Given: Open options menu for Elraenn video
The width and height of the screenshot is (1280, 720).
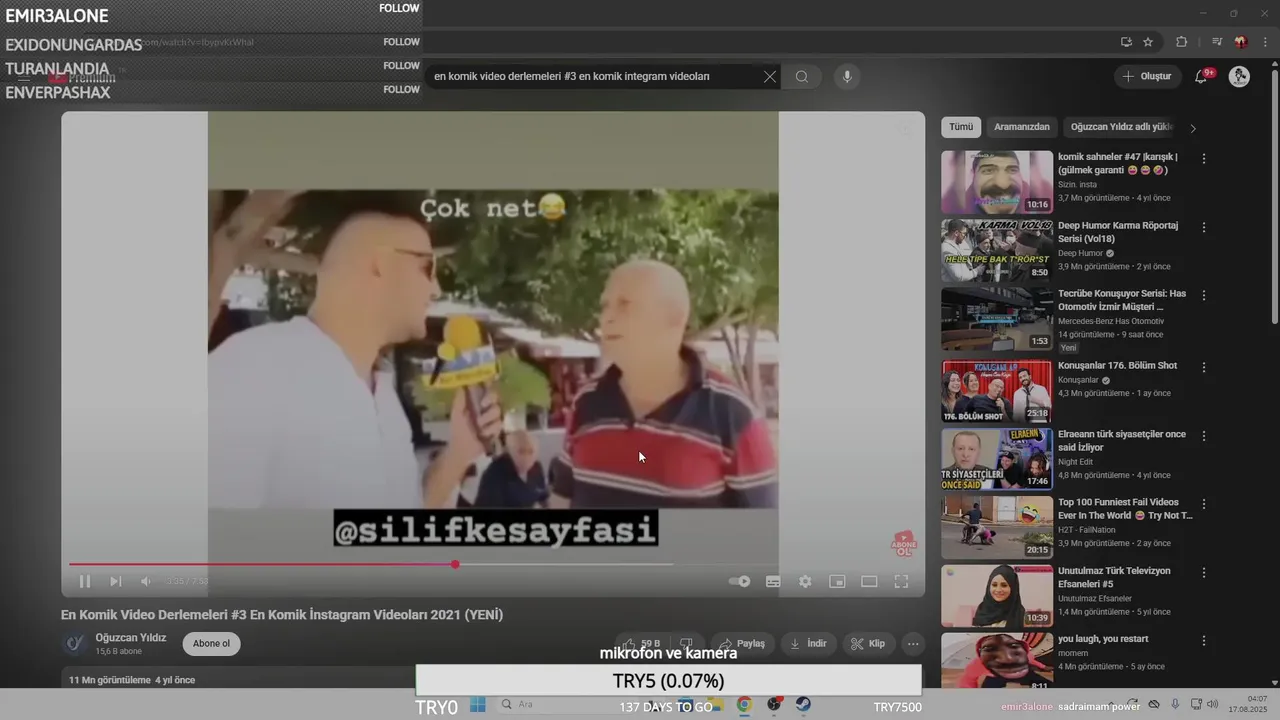Looking at the screenshot, I should [1204, 436].
